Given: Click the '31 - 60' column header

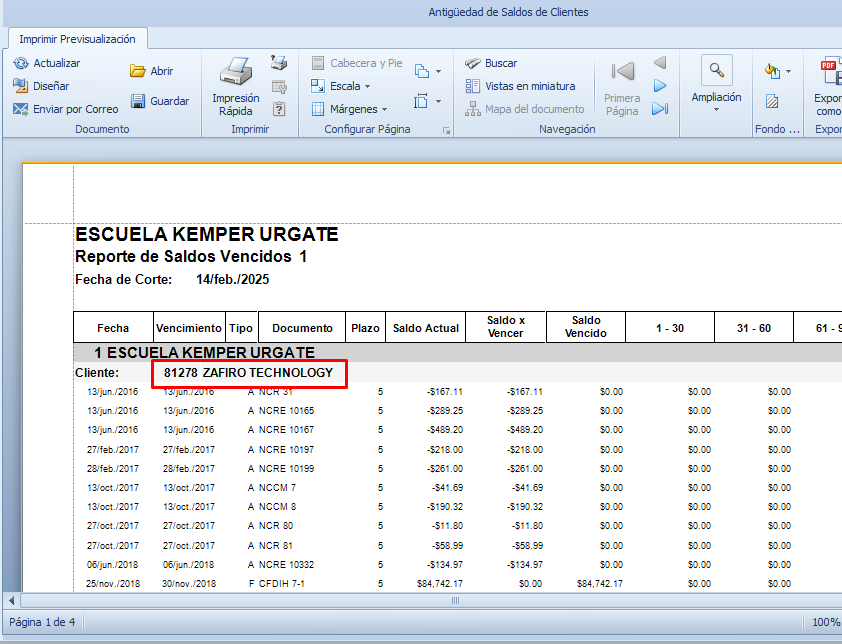Looking at the screenshot, I should tap(754, 328).
